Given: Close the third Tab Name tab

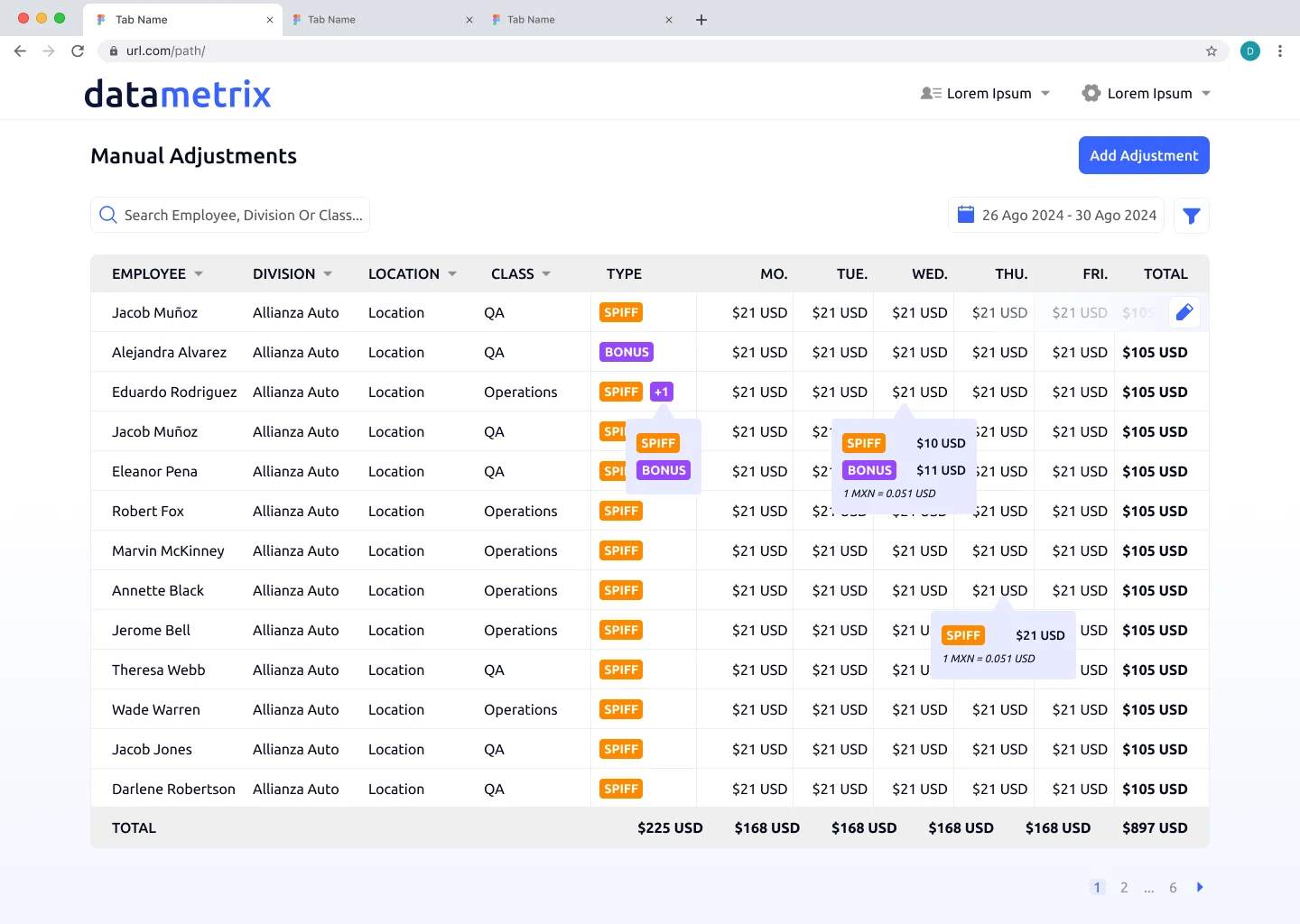Looking at the screenshot, I should coord(669,20).
